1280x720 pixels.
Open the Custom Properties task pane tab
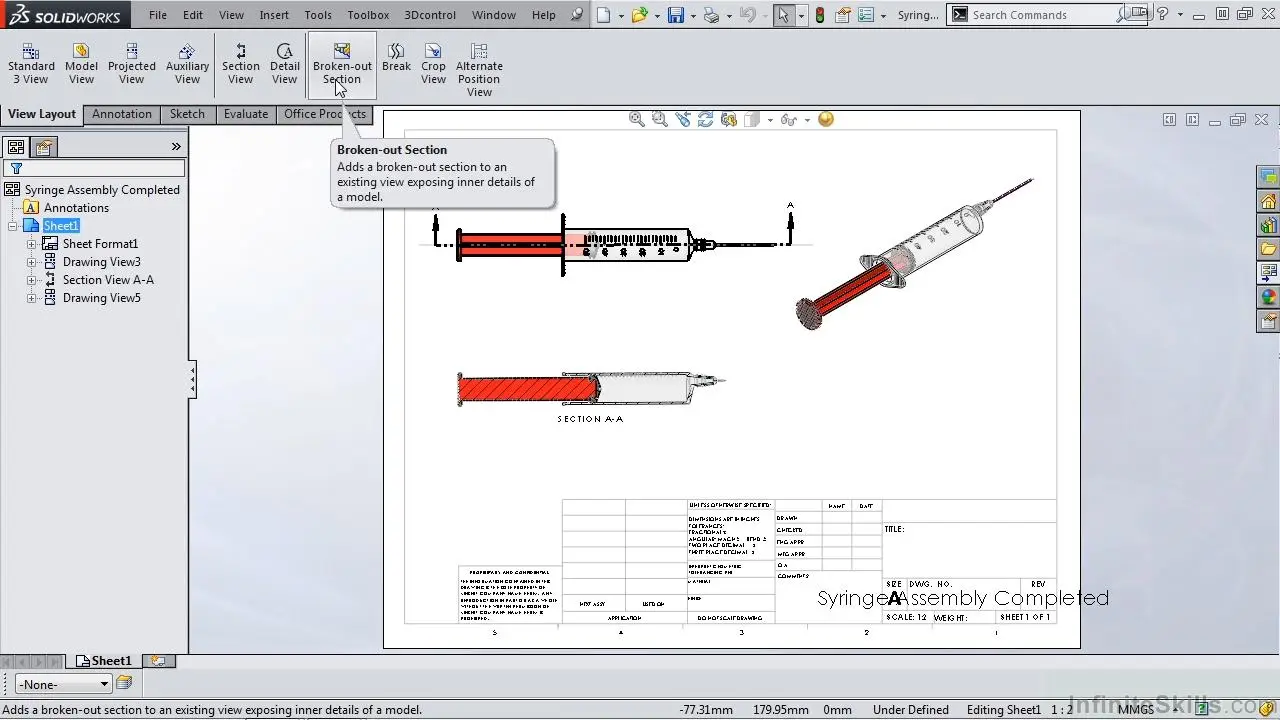pos(1268,321)
